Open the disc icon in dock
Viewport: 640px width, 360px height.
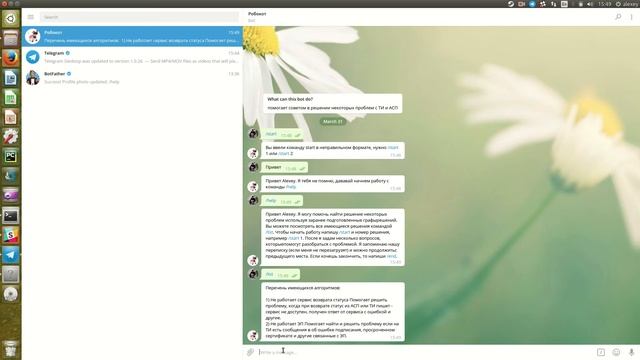click(x=11, y=294)
